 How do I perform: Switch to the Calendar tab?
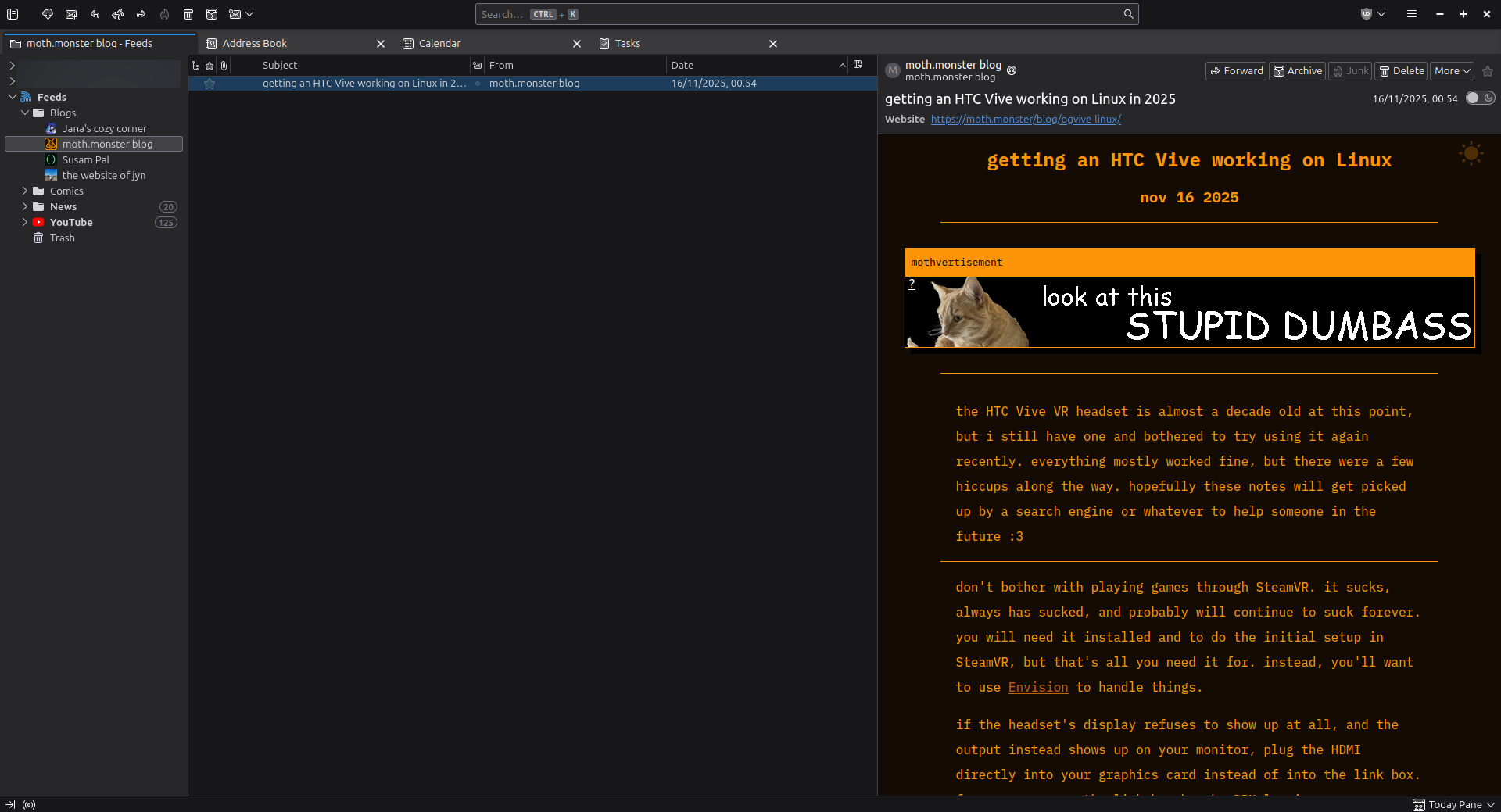[x=439, y=44]
